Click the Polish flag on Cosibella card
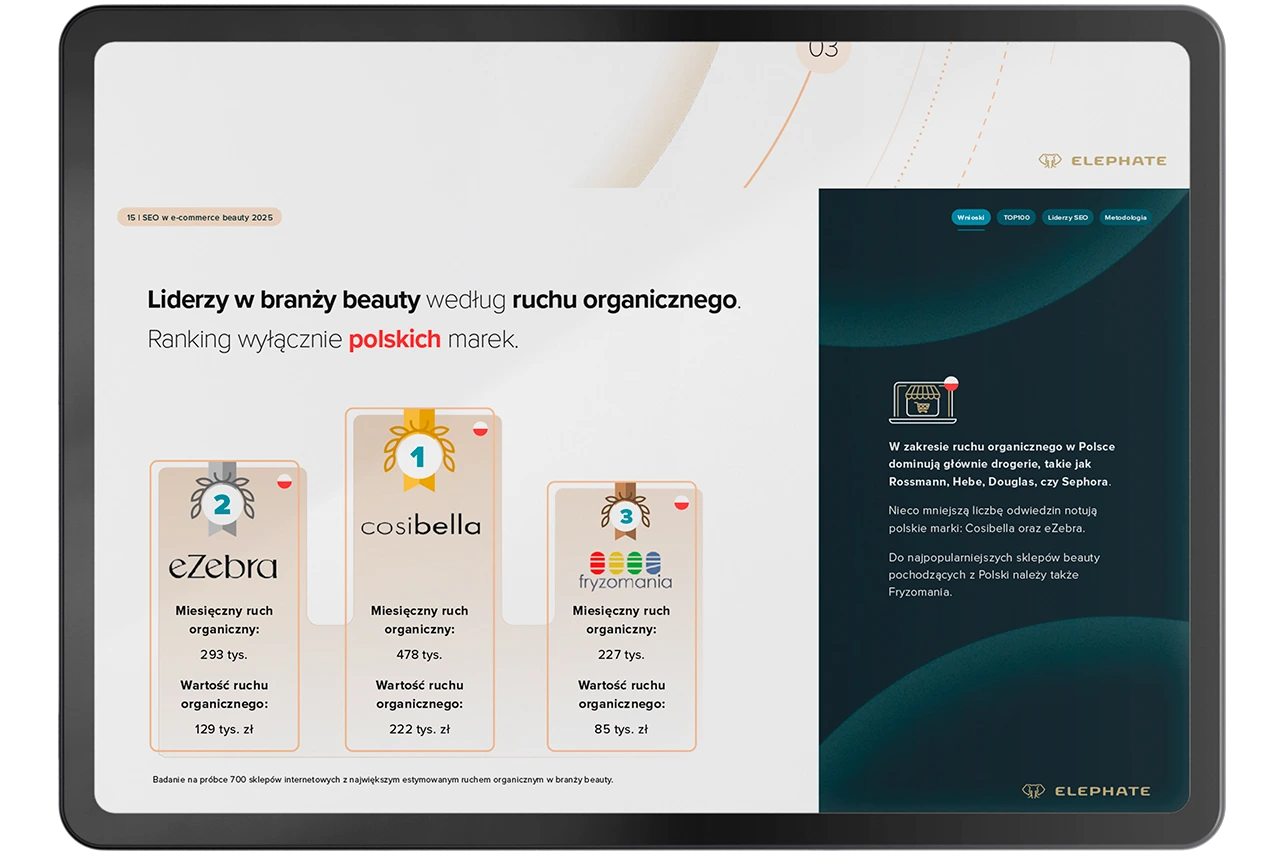1285x856 pixels. pos(480,429)
